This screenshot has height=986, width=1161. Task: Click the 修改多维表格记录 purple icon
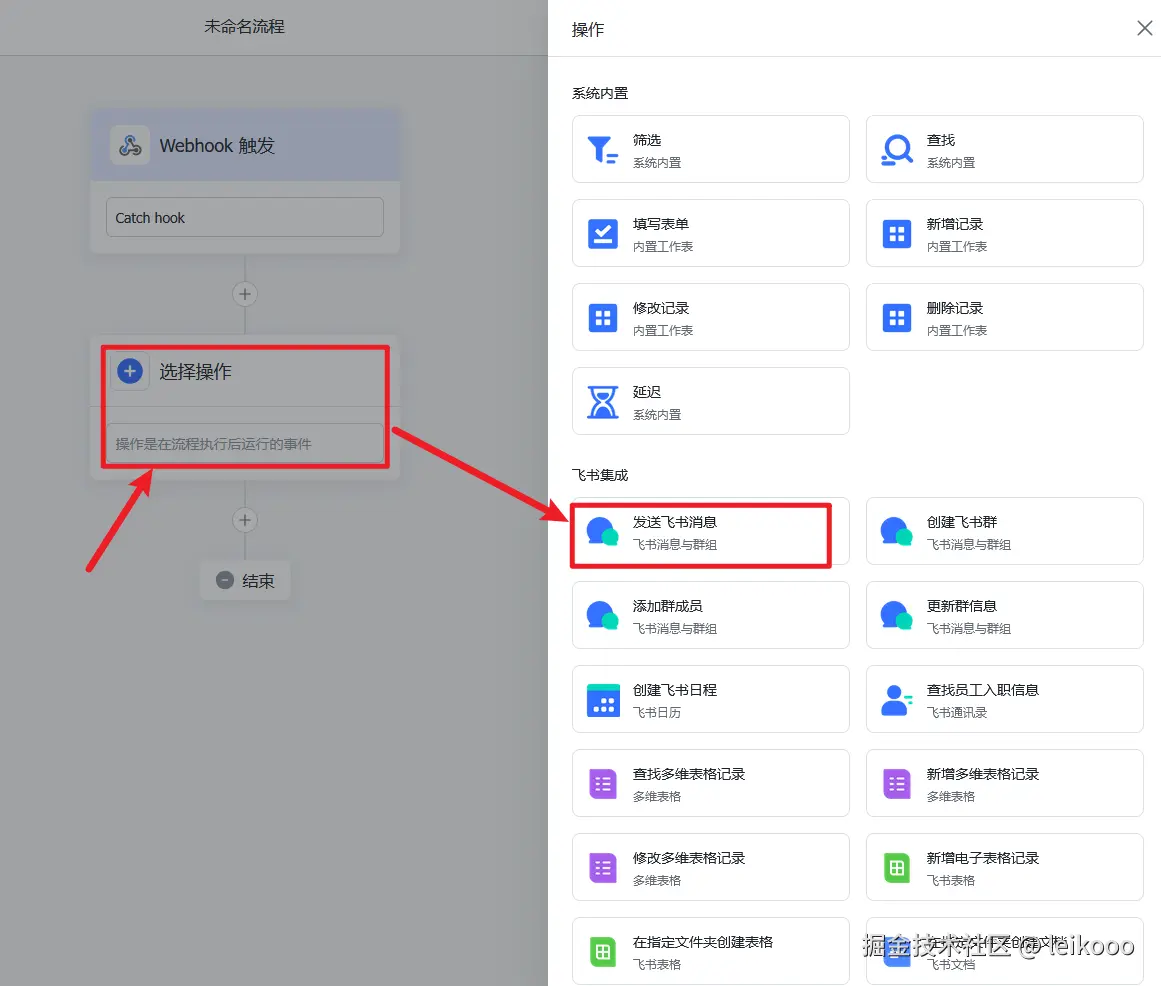click(x=603, y=868)
